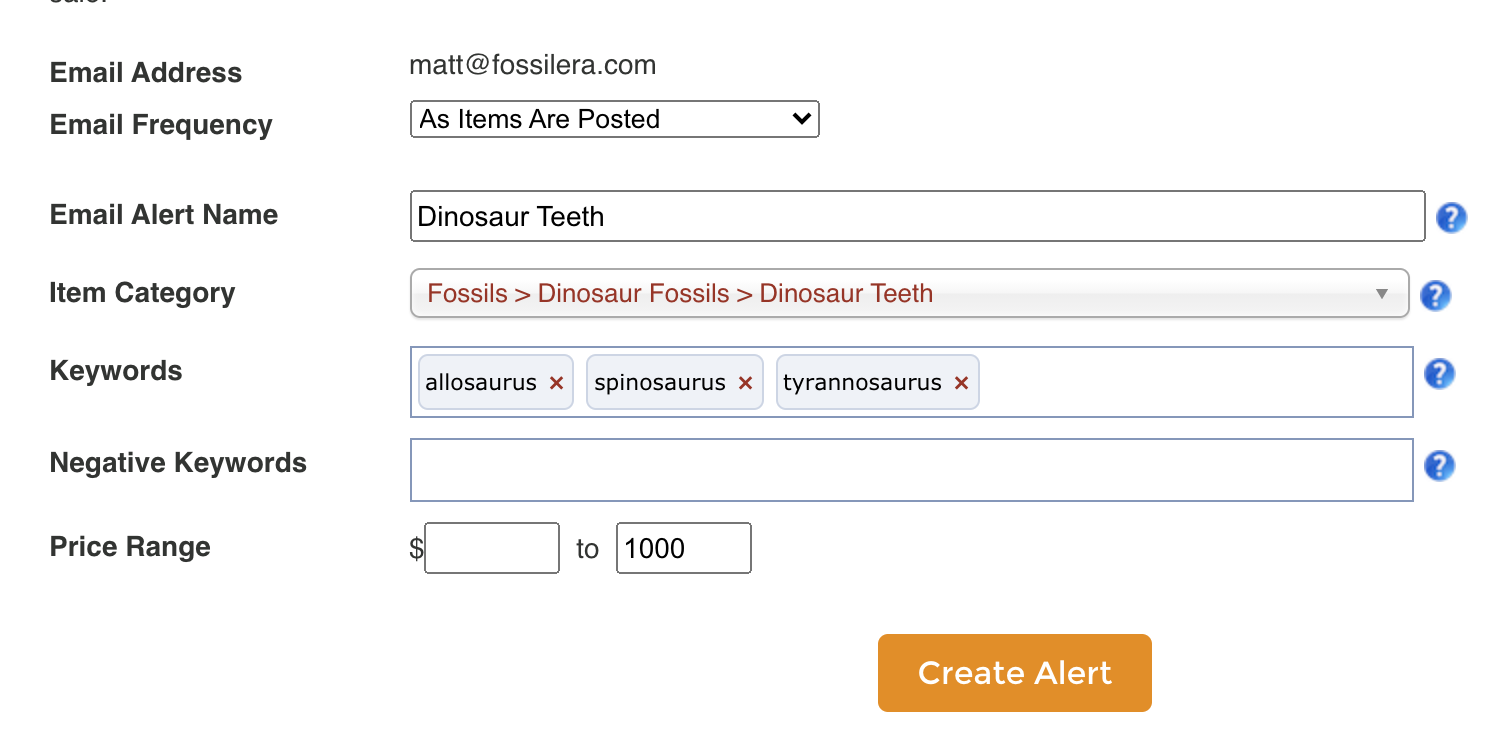The image size is (1498, 730).
Task: Select the tyrannosaurus keyword chip
Action: tap(862, 383)
